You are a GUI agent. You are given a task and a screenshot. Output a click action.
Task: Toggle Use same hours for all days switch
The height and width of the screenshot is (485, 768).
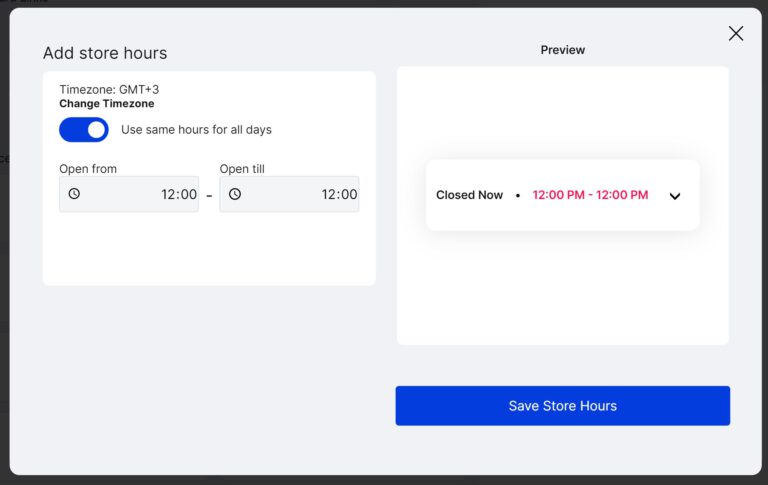tap(84, 129)
